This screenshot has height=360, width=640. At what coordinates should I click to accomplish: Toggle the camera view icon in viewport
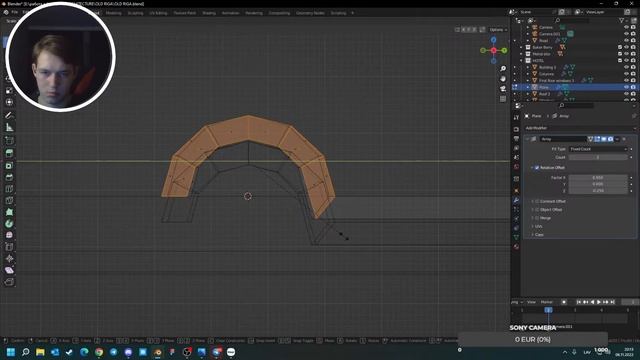coord(503,89)
